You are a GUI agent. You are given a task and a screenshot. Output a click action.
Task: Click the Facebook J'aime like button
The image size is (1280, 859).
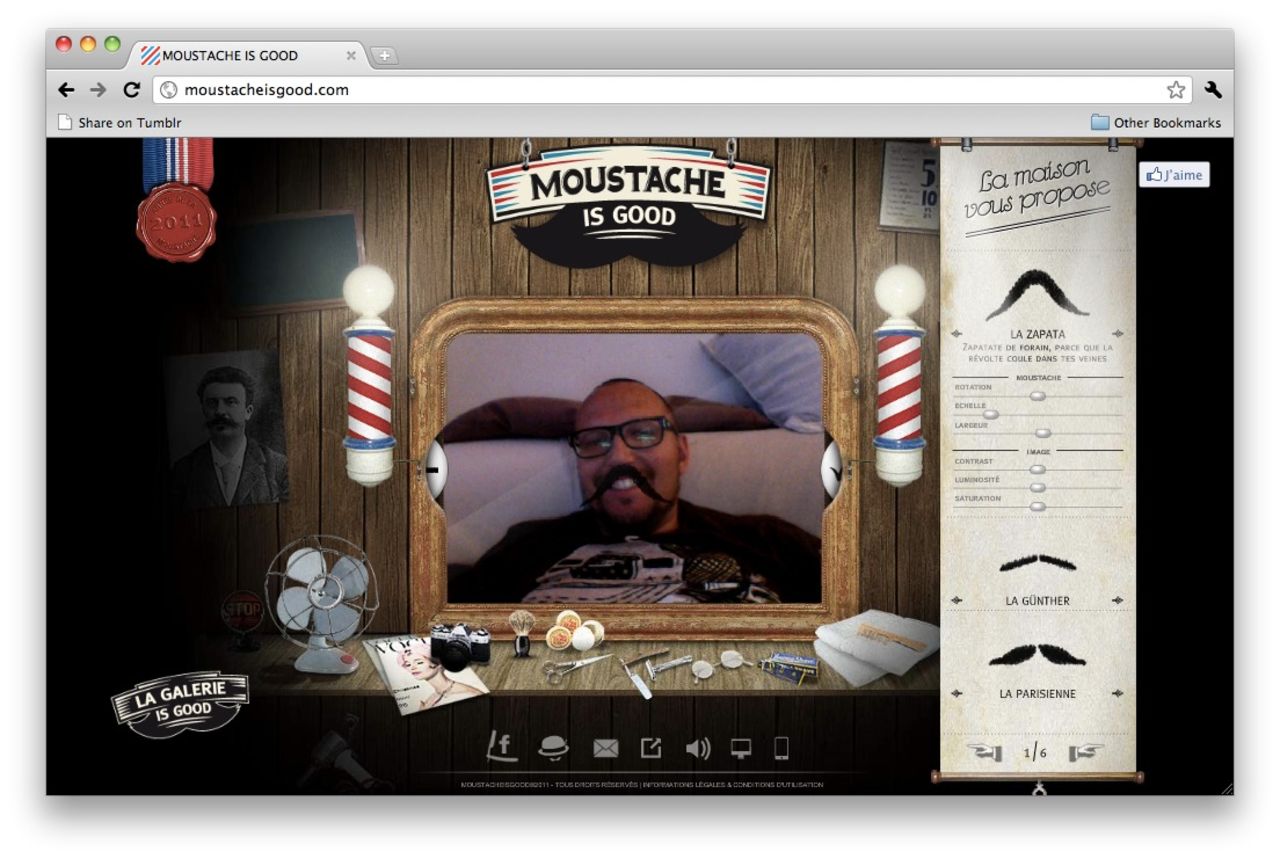1174,175
